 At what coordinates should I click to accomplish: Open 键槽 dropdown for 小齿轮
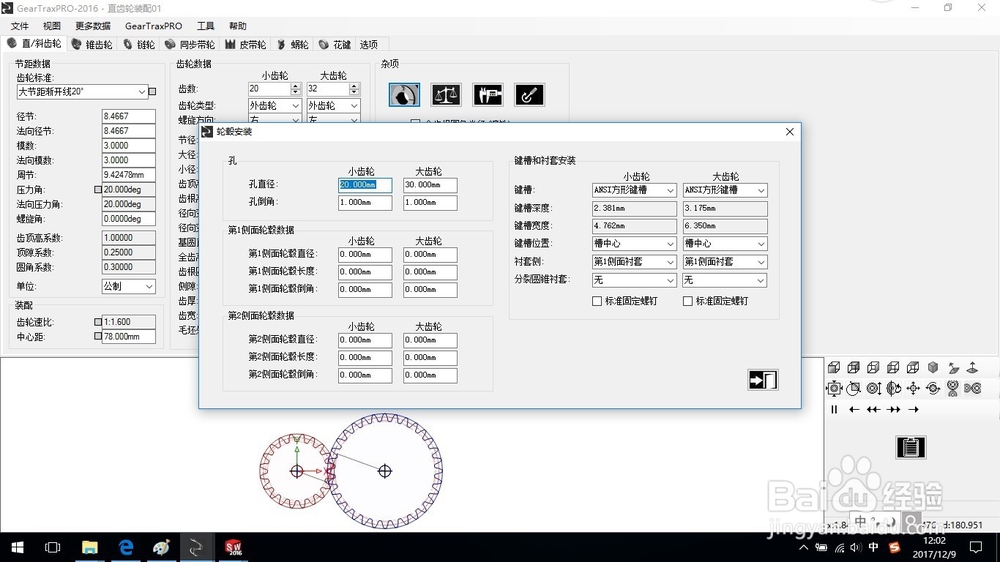click(x=634, y=190)
